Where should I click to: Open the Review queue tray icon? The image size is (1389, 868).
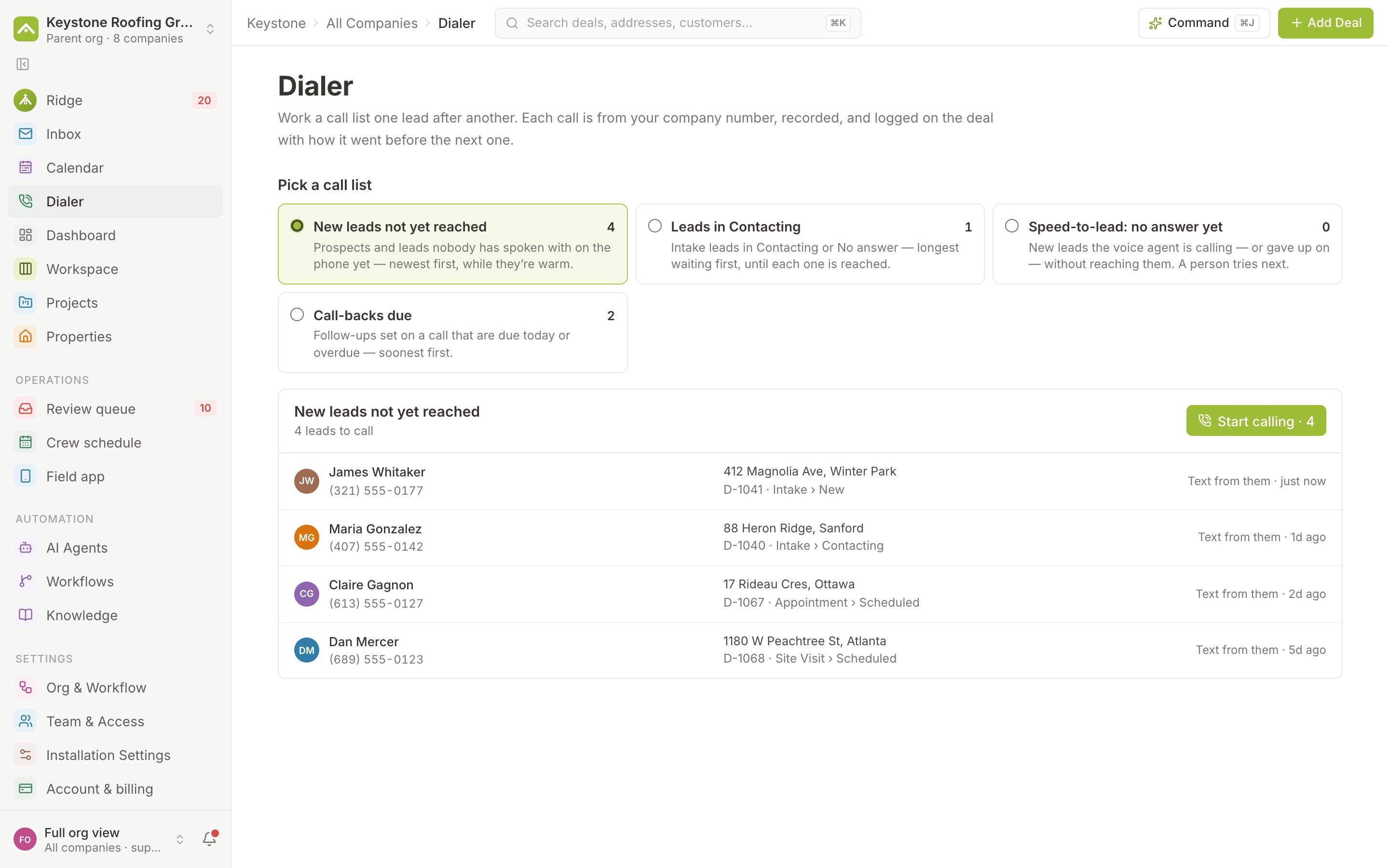coord(25,409)
